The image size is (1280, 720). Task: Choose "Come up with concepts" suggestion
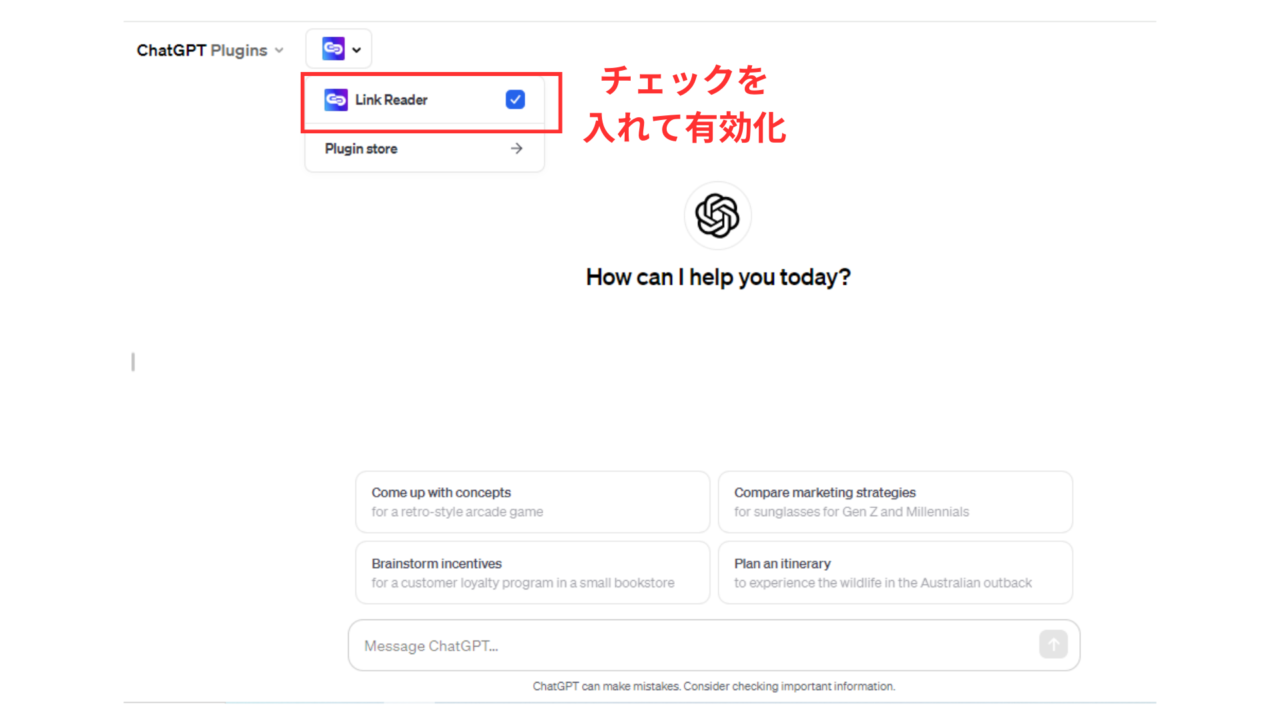(532, 502)
